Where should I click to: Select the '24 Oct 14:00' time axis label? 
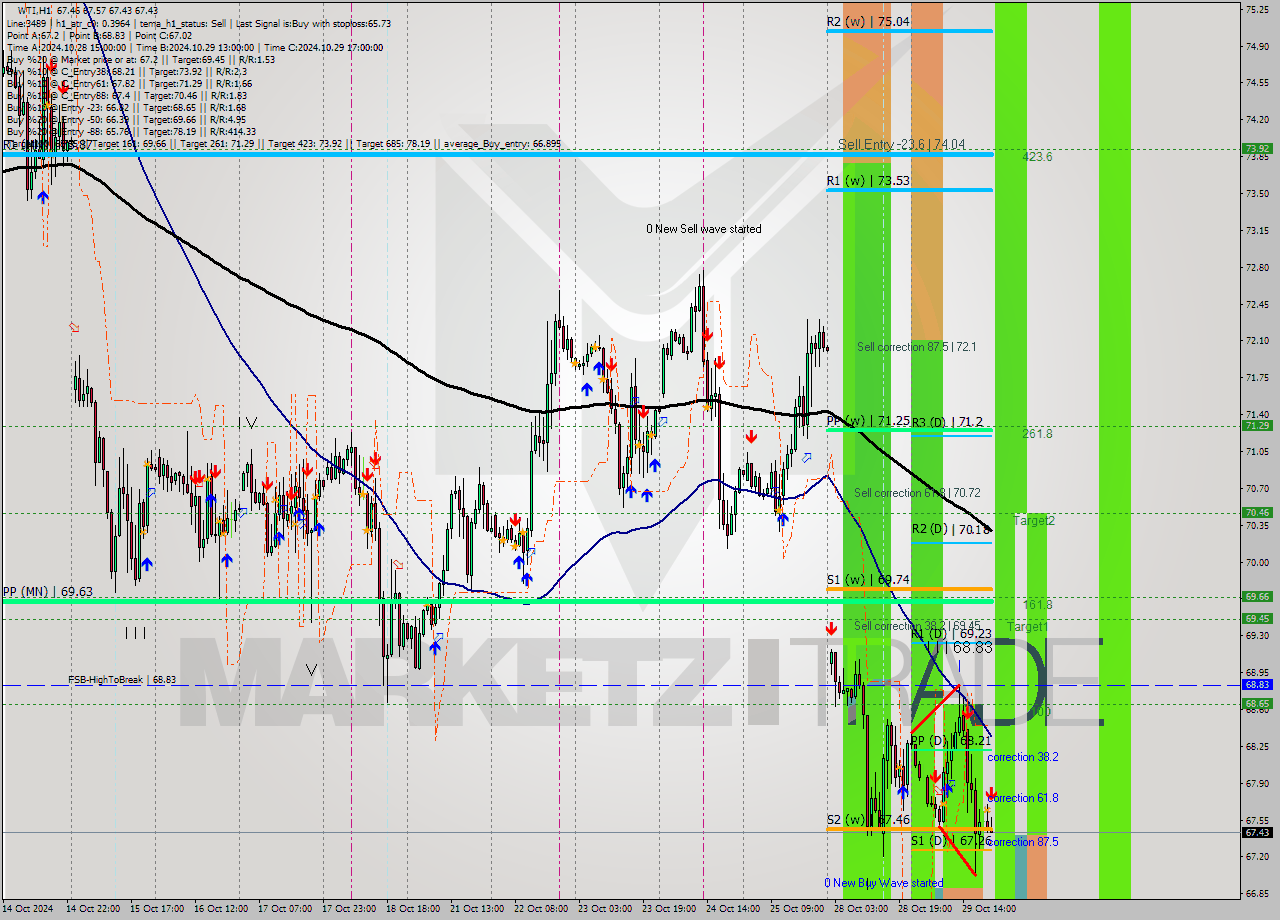[x=733, y=909]
